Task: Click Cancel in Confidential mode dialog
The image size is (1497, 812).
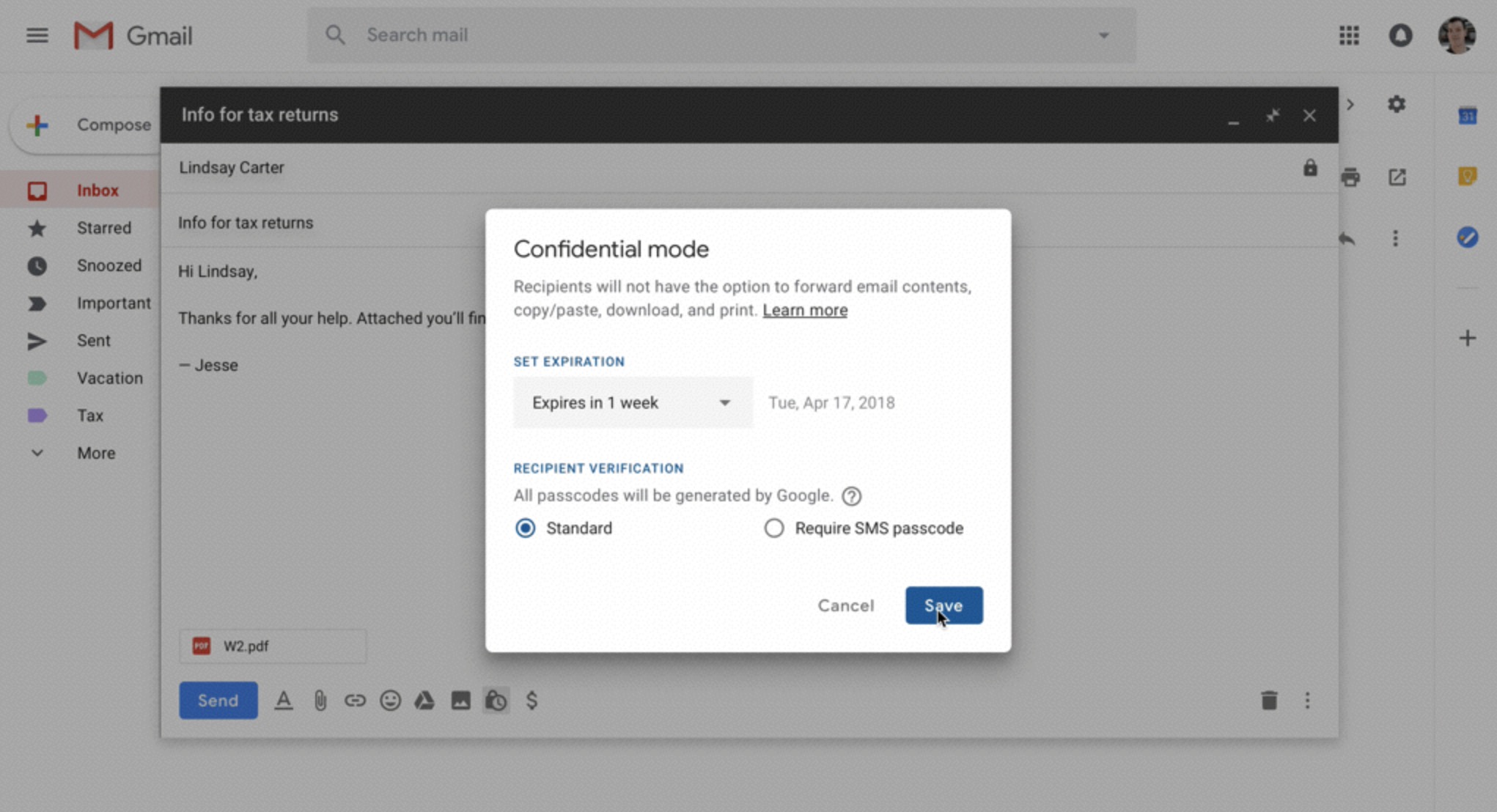Action: coord(846,605)
